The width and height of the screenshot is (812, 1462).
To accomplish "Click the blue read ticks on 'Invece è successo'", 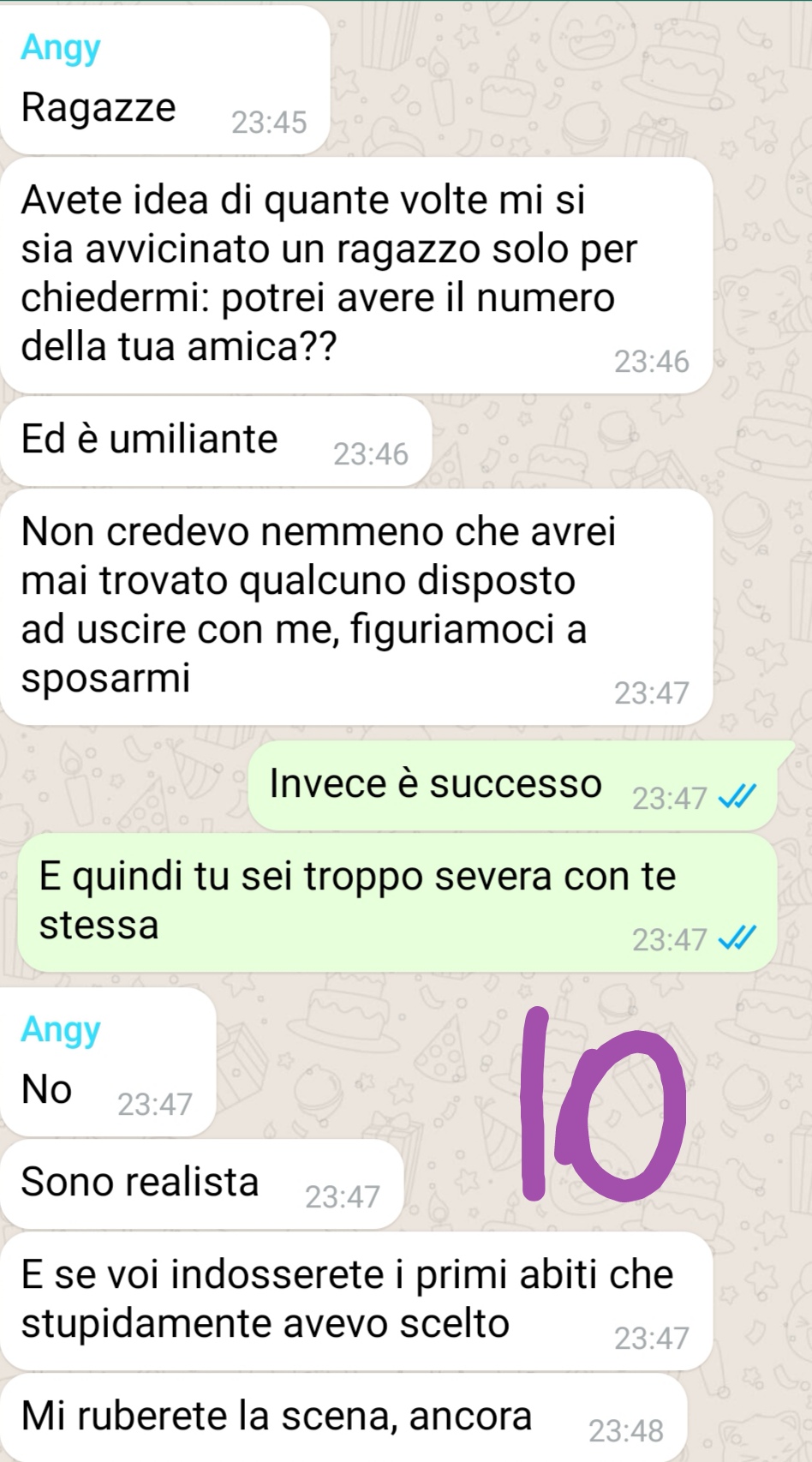I will coord(737,799).
